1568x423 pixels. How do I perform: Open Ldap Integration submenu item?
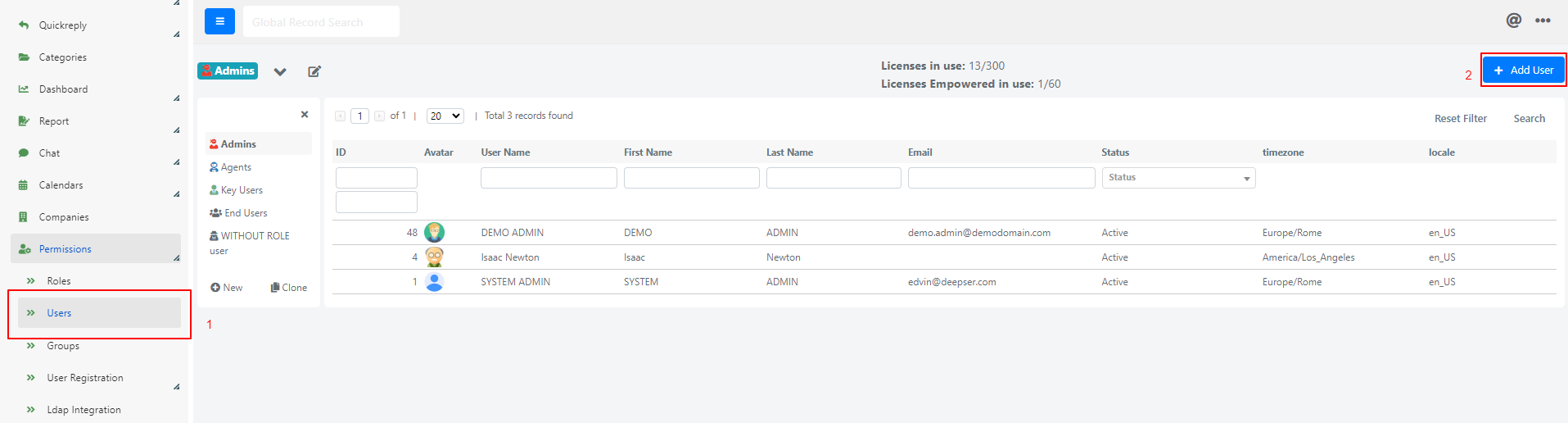[84, 410]
